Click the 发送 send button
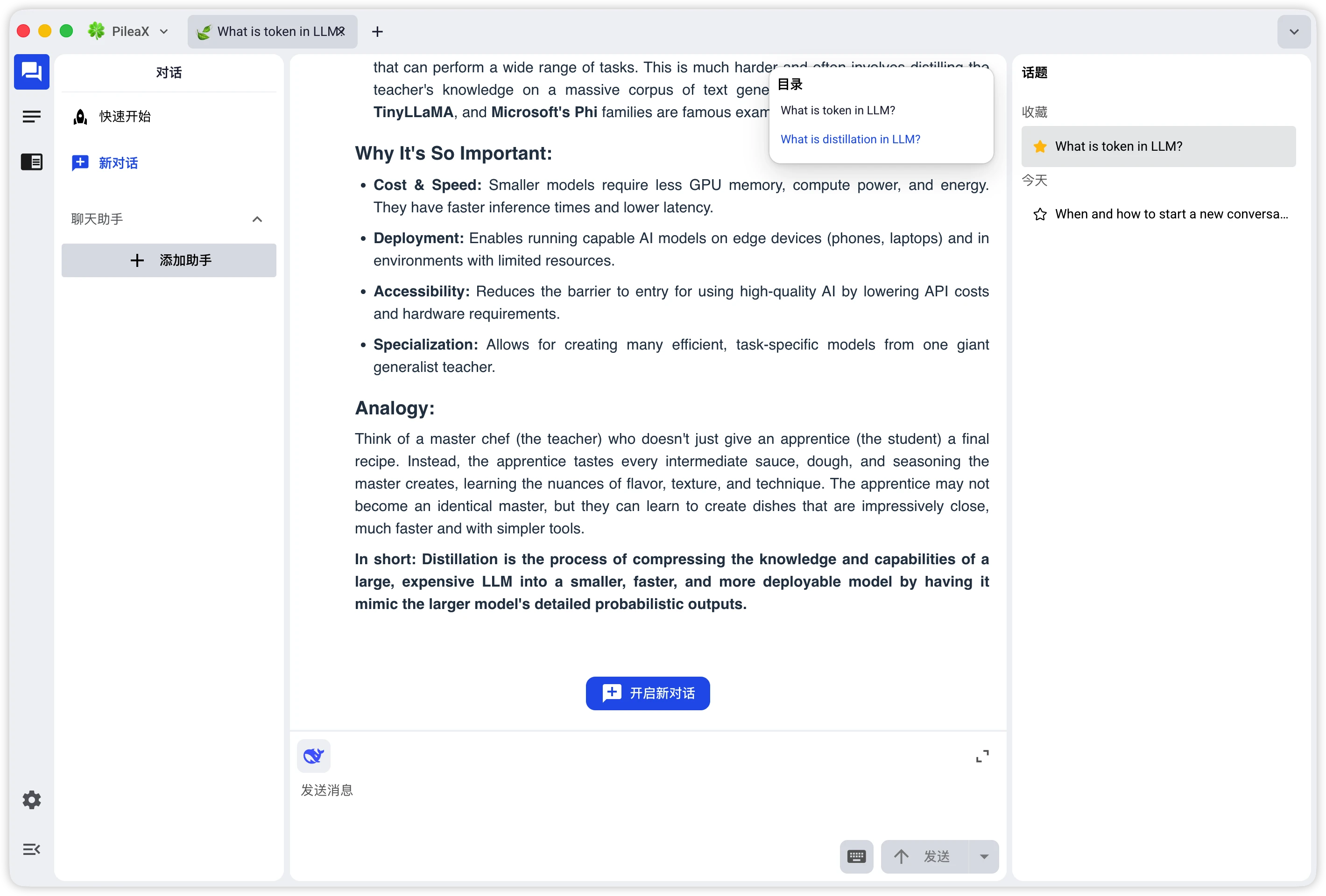Image resolution: width=1326 pixels, height=896 pixels. 925,856
